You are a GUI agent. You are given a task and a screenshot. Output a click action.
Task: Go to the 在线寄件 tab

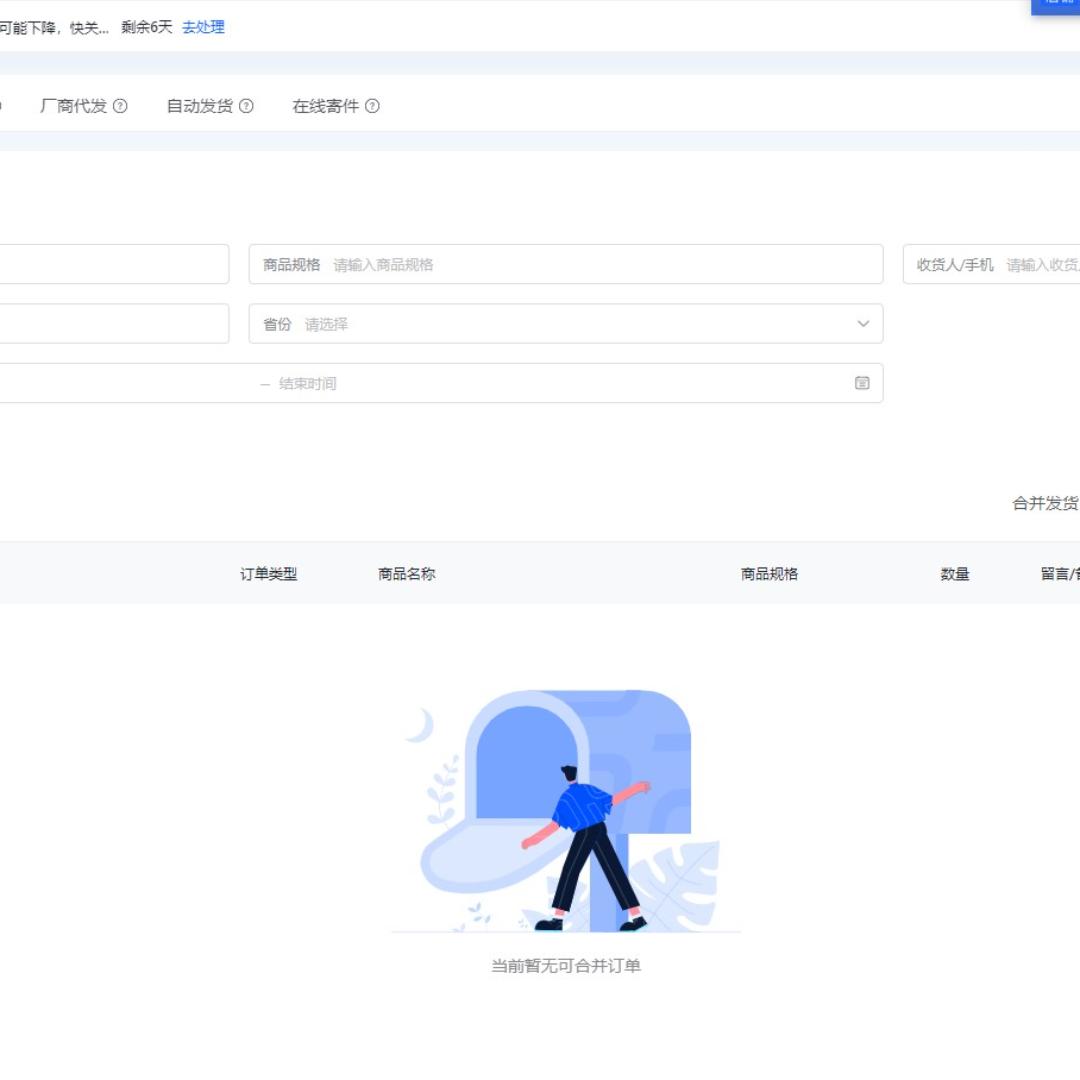tap(325, 106)
